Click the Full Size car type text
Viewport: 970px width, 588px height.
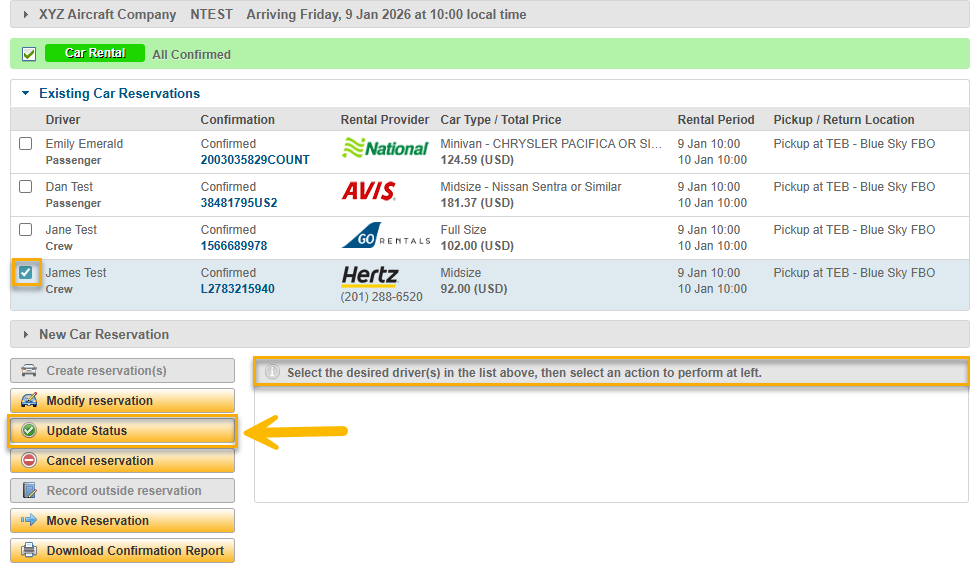[x=463, y=230]
